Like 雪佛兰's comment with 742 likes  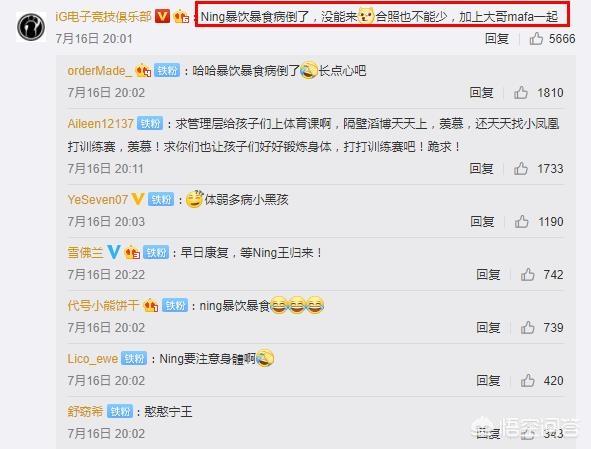[527, 274]
